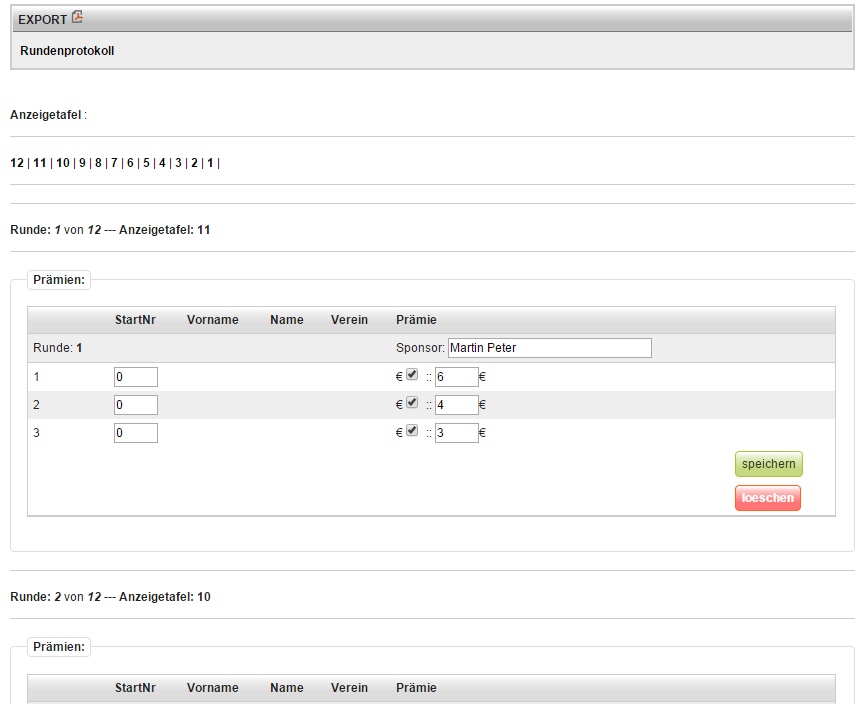This screenshot has width=863, height=704.
Task: Uncheck the euro checkbox for place 2
Action: [412, 403]
